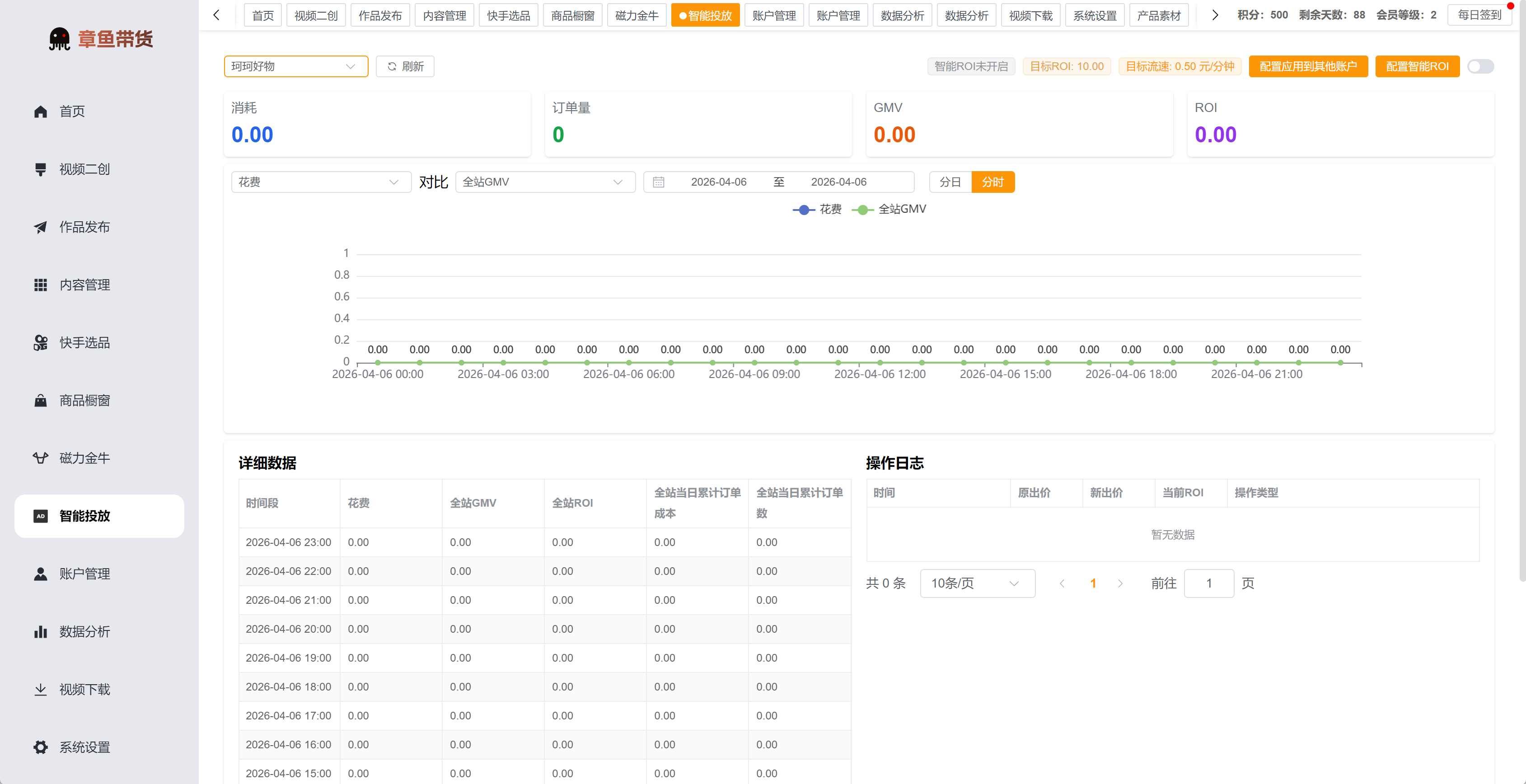Open the 快手选品 top tab
This screenshot has height=784, width=1526.
(508, 15)
